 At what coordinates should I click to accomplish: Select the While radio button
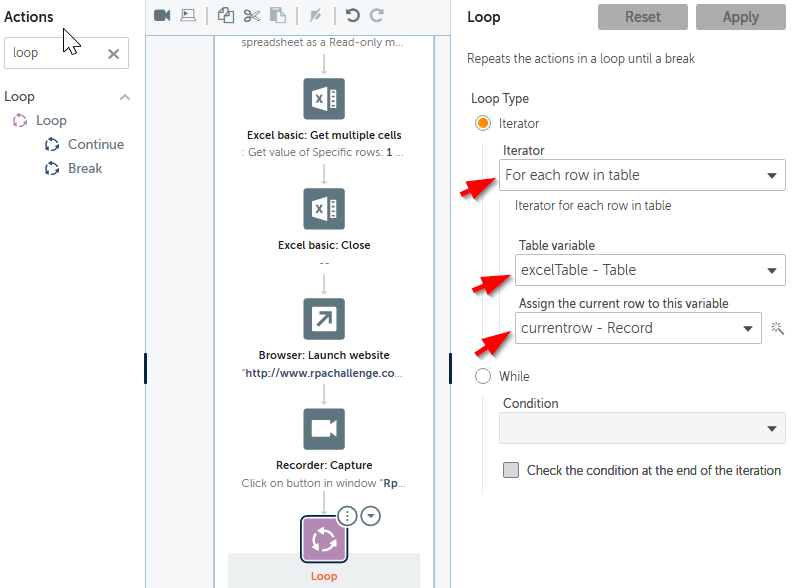pyautogui.click(x=483, y=376)
